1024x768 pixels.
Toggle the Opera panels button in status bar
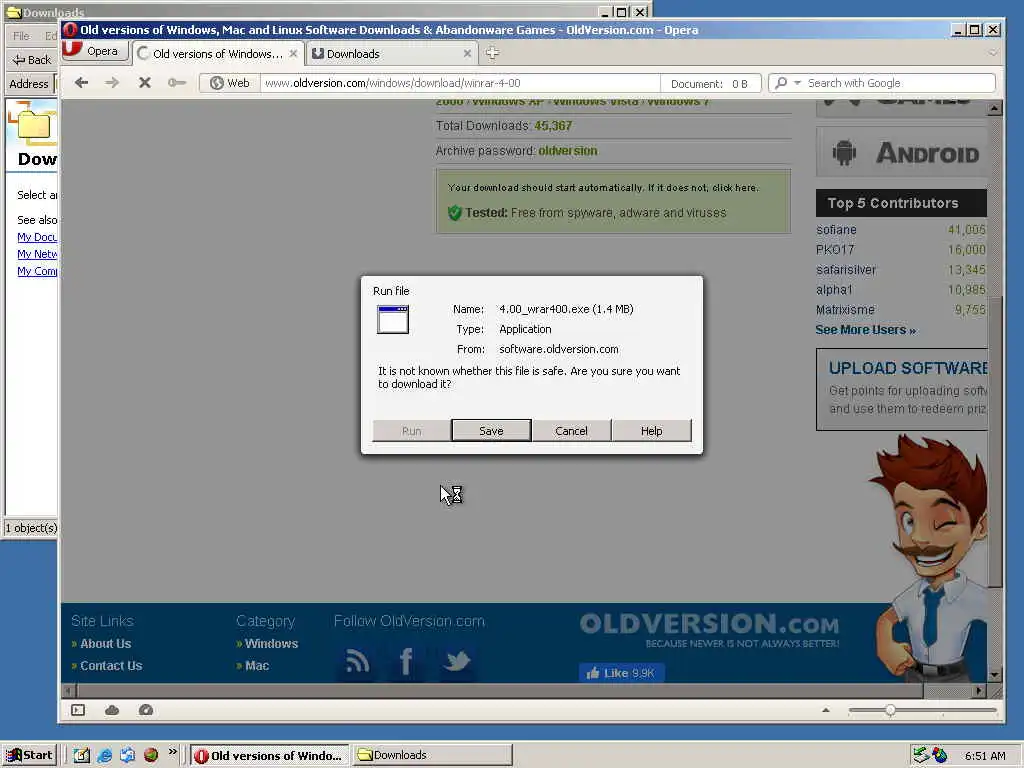tap(78, 710)
